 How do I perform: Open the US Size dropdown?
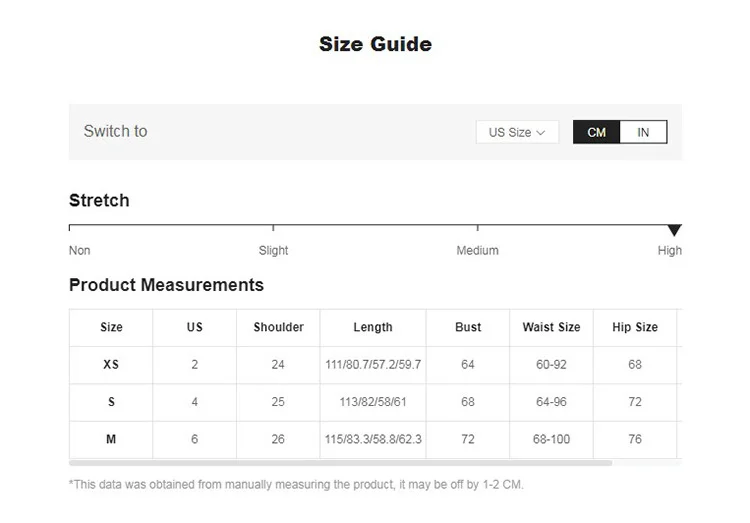click(516, 132)
